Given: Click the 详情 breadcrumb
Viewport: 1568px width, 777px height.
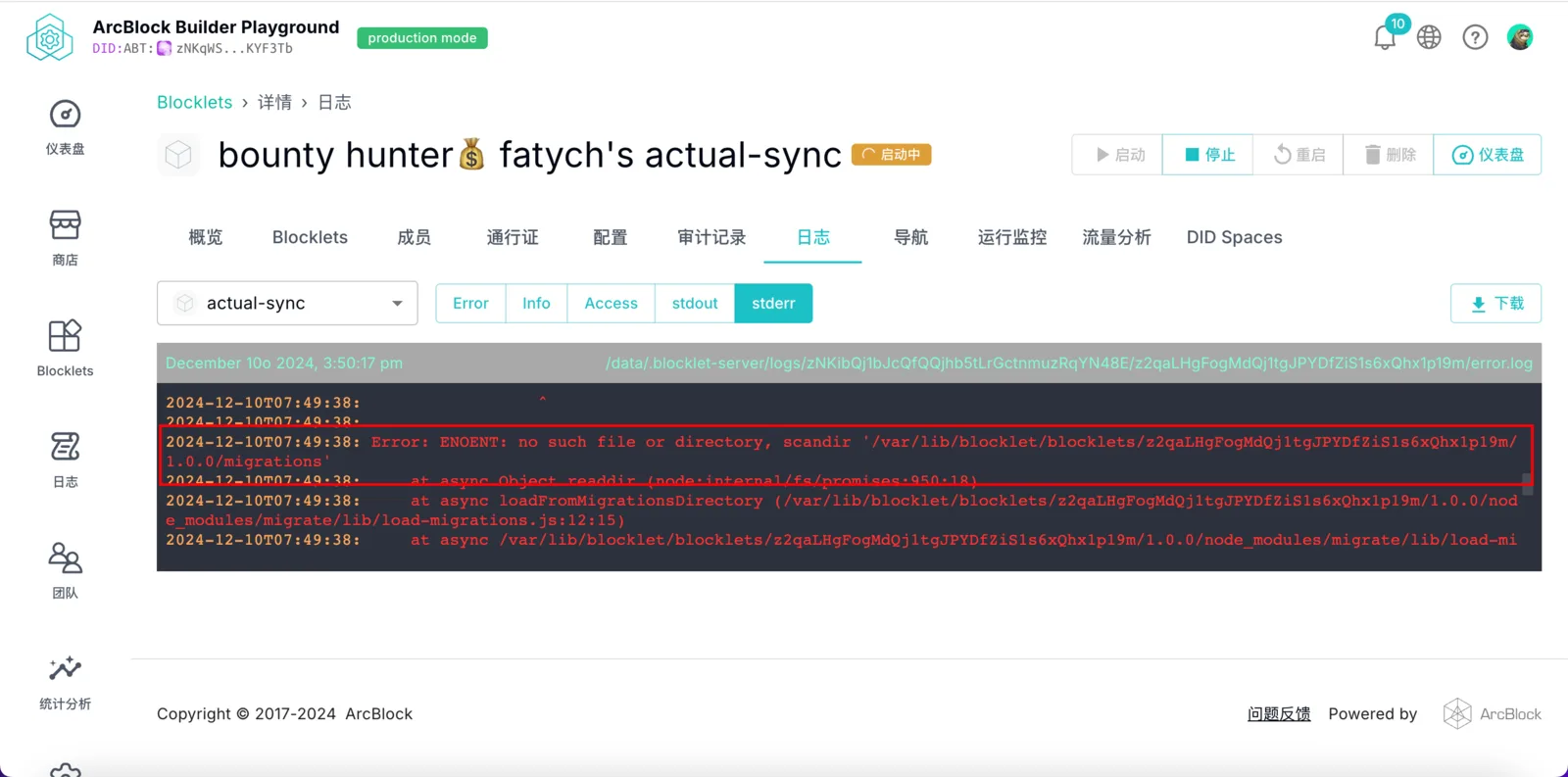Looking at the screenshot, I should click(274, 102).
